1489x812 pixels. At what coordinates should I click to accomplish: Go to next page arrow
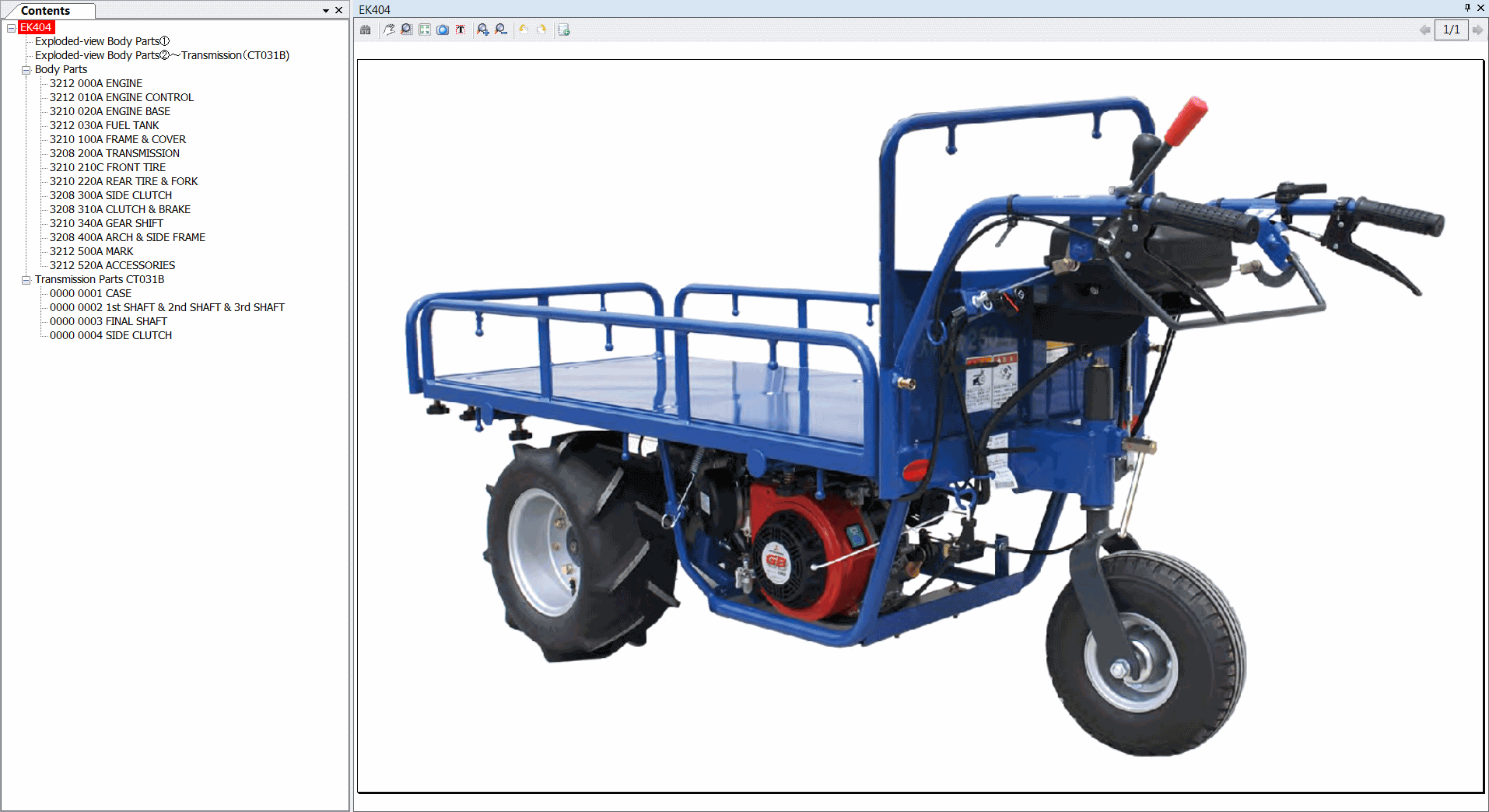coord(1477,30)
